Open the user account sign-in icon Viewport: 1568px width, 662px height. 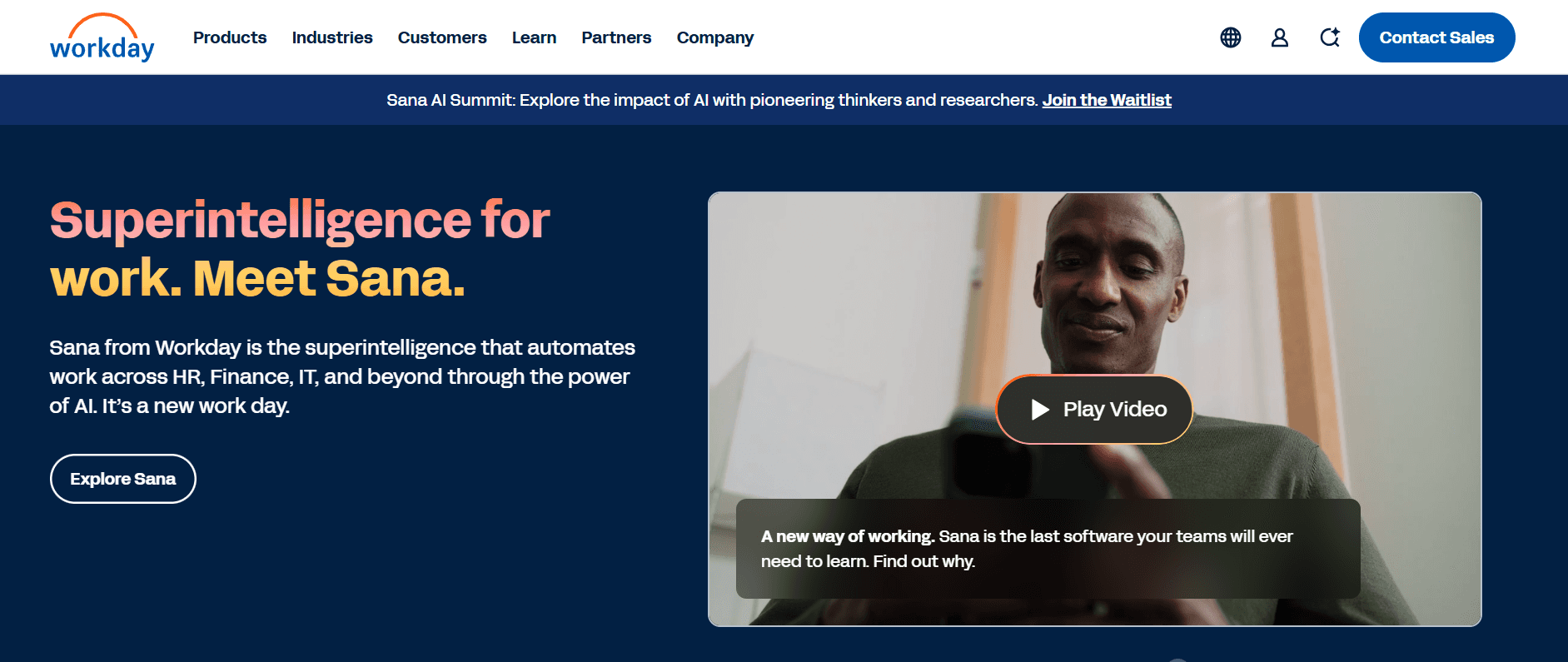[1280, 37]
